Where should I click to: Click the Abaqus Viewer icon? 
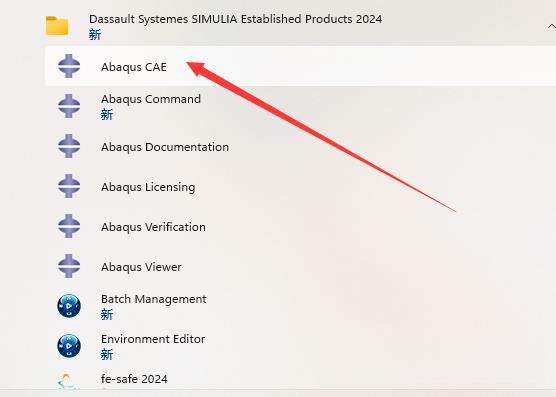pos(69,266)
